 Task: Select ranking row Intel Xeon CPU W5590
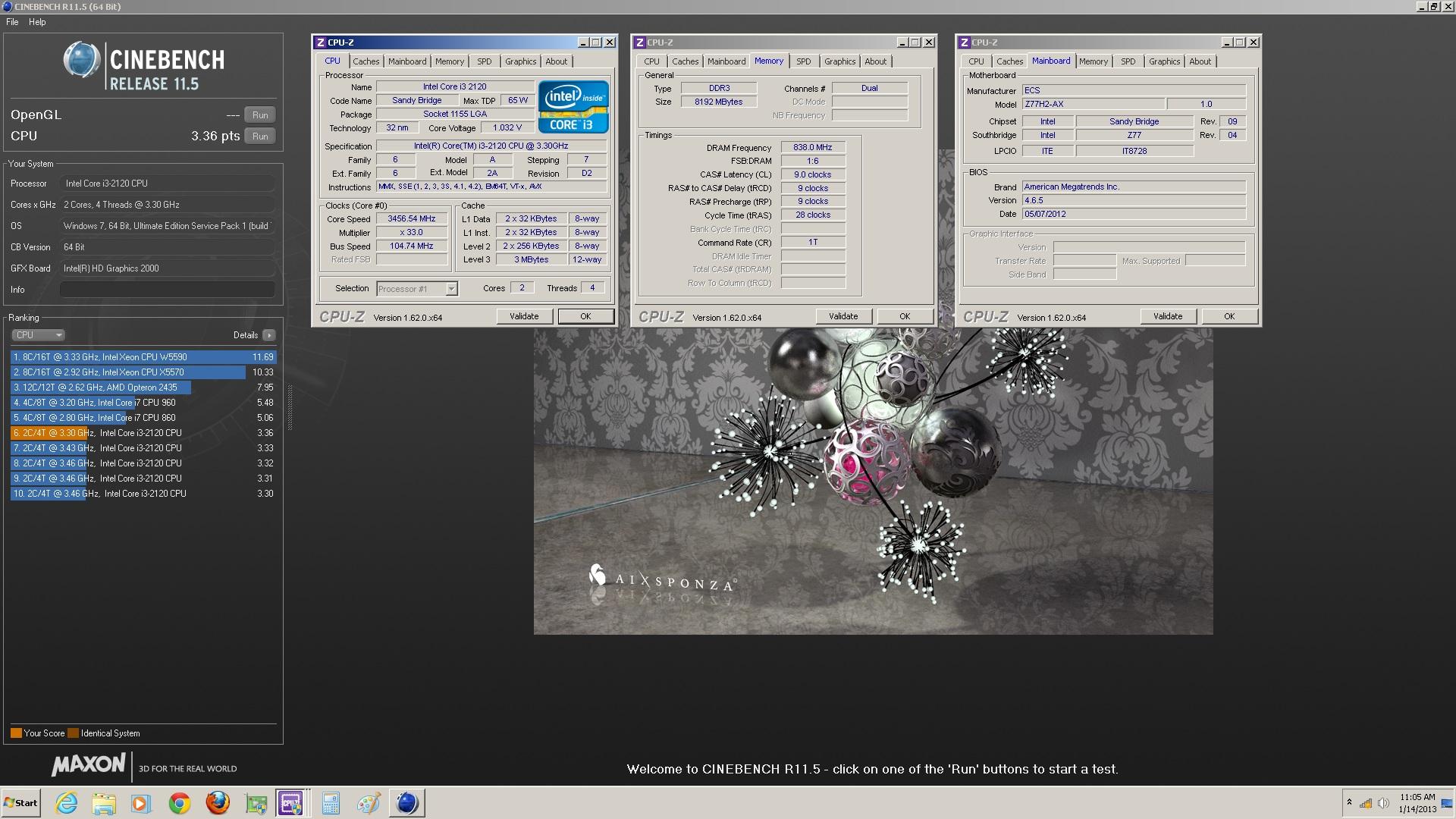[143, 357]
